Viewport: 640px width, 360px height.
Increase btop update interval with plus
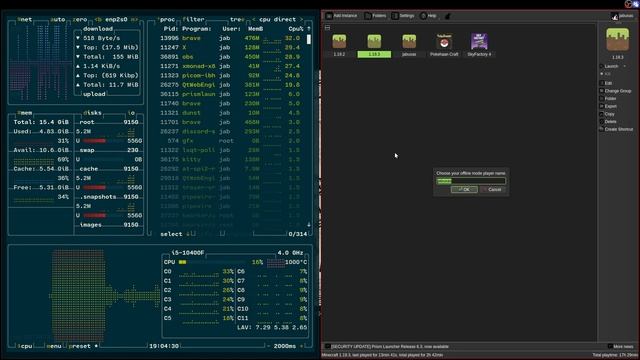[x=302, y=346]
